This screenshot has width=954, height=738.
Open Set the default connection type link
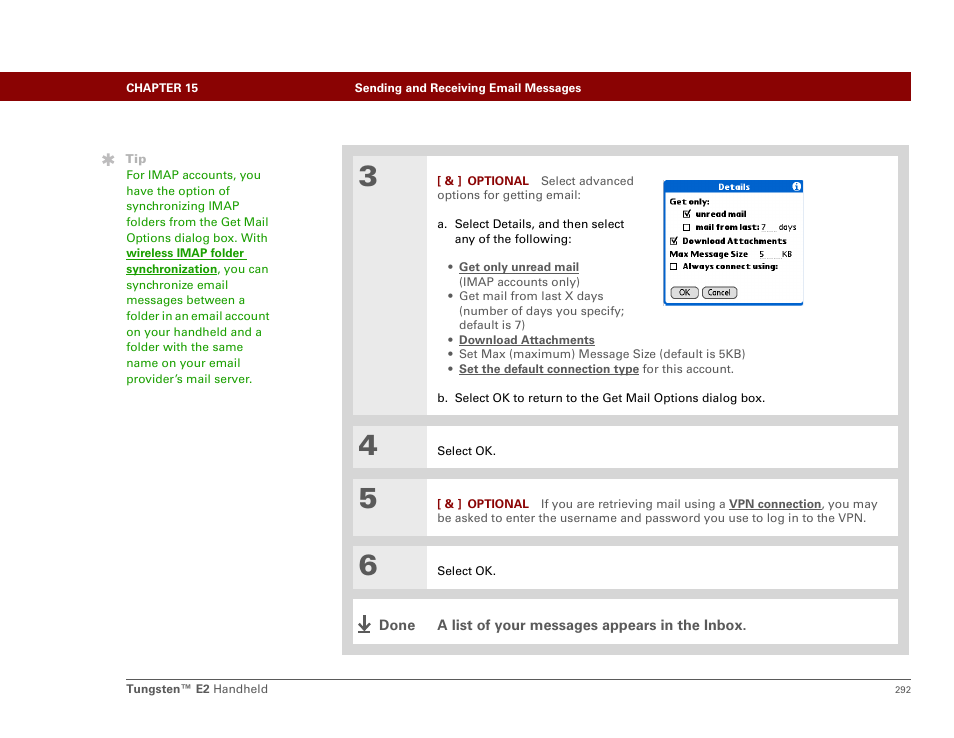(548, 369)
